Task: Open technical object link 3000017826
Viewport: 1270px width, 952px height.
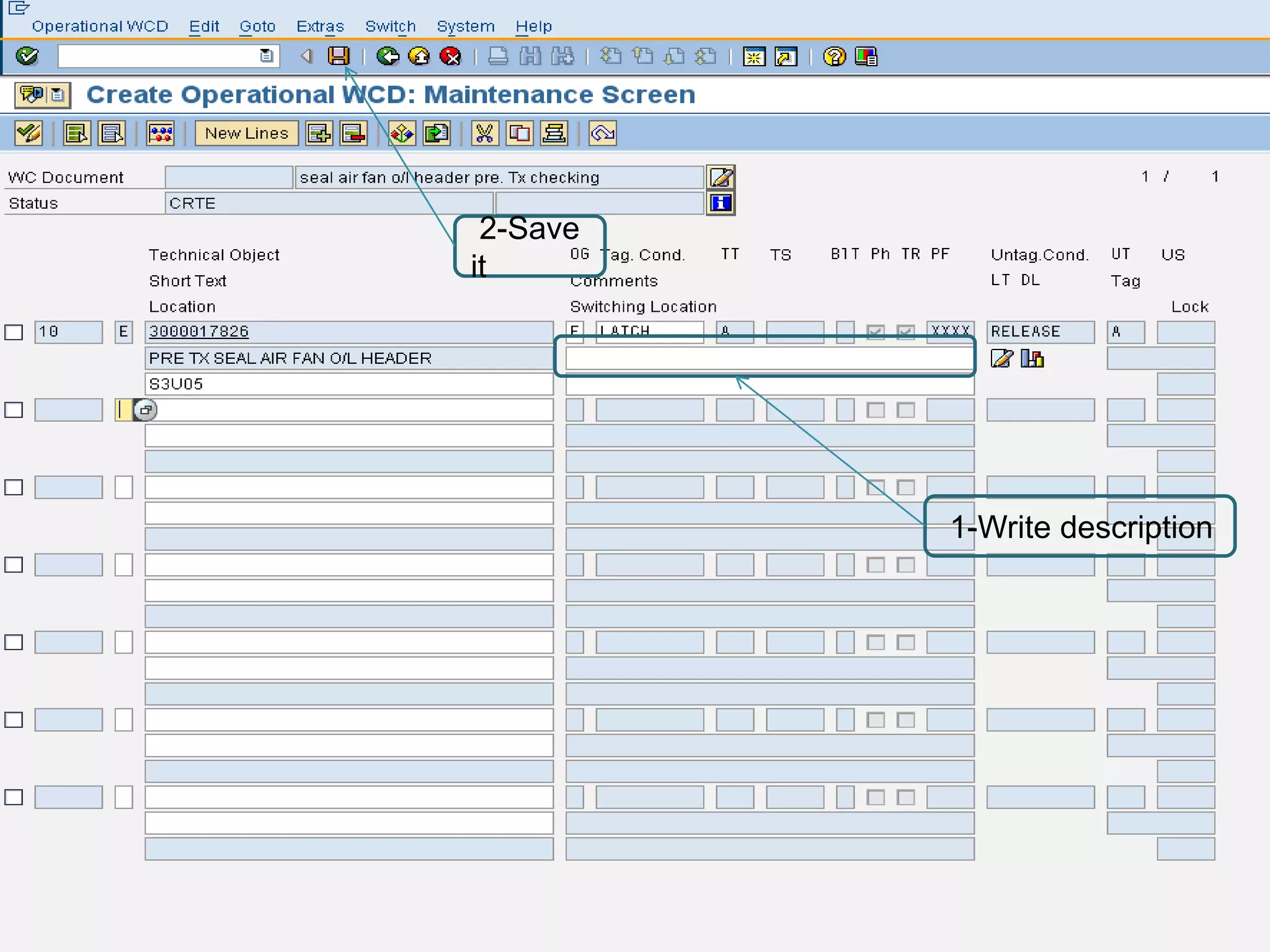Action: point(199,332)
